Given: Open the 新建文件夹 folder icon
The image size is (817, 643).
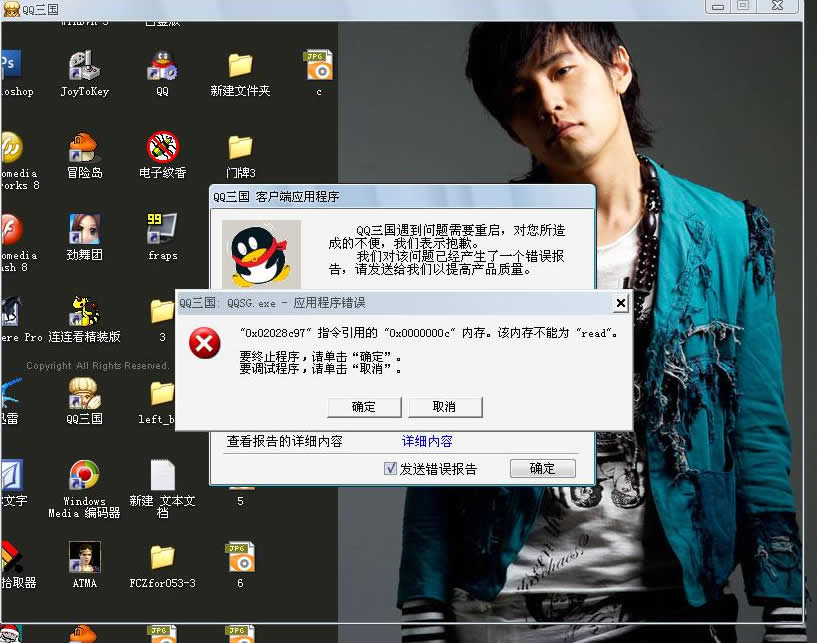Looking at the screenshot, I should (240, 66).
